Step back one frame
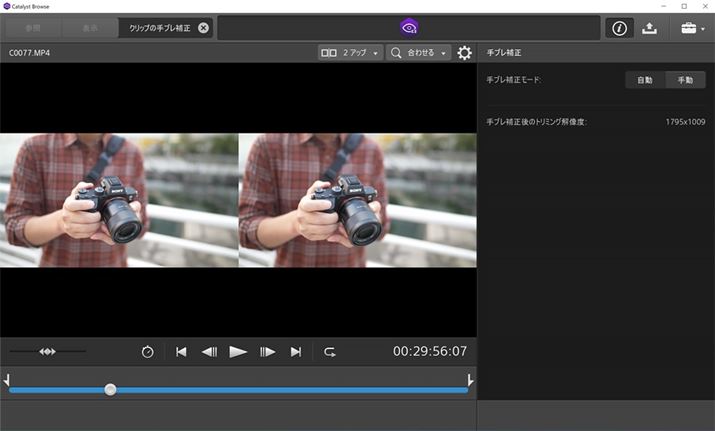The image size is (715, 431). [x=209, y=351]
